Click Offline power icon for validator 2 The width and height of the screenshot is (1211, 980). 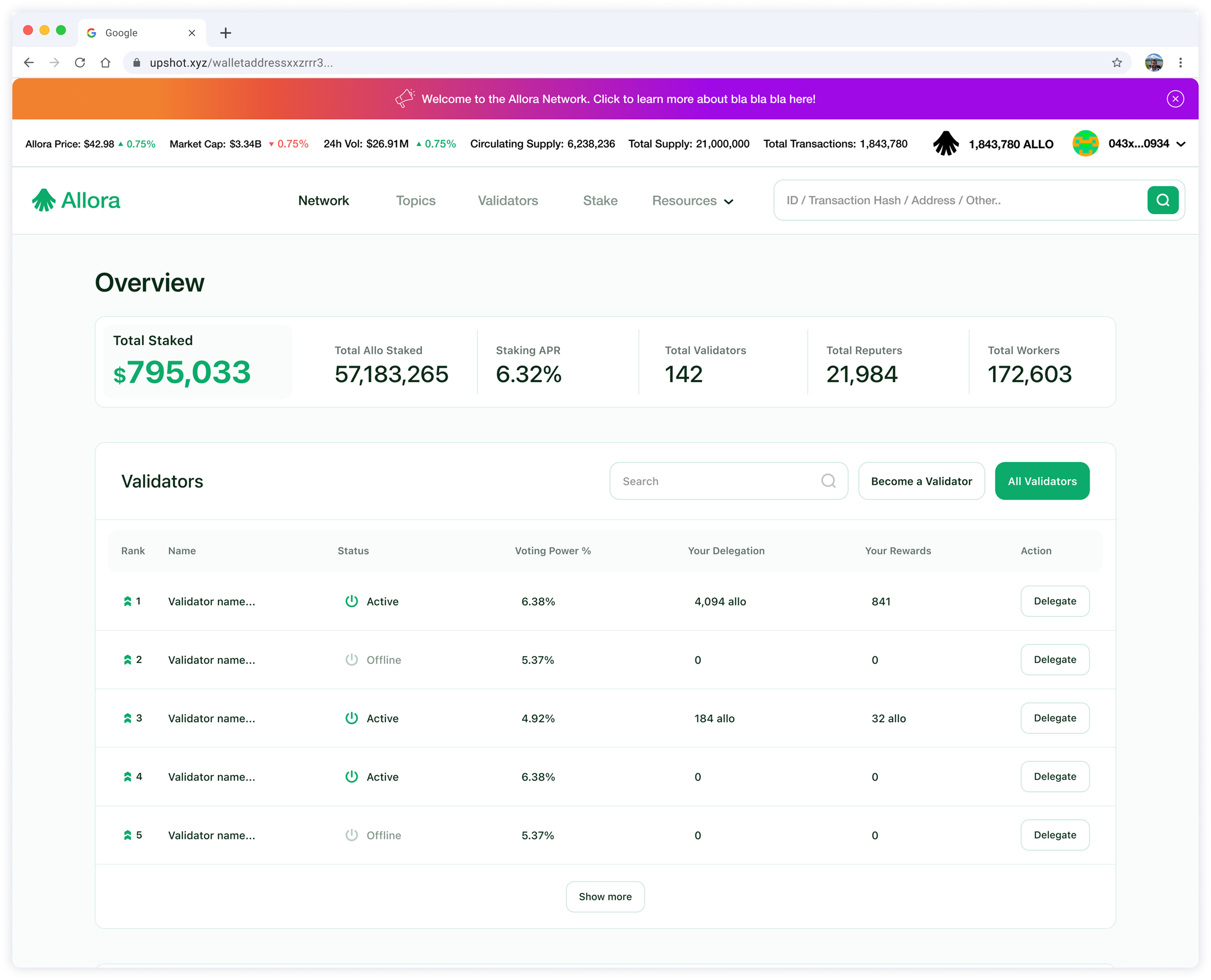(351, 659)
